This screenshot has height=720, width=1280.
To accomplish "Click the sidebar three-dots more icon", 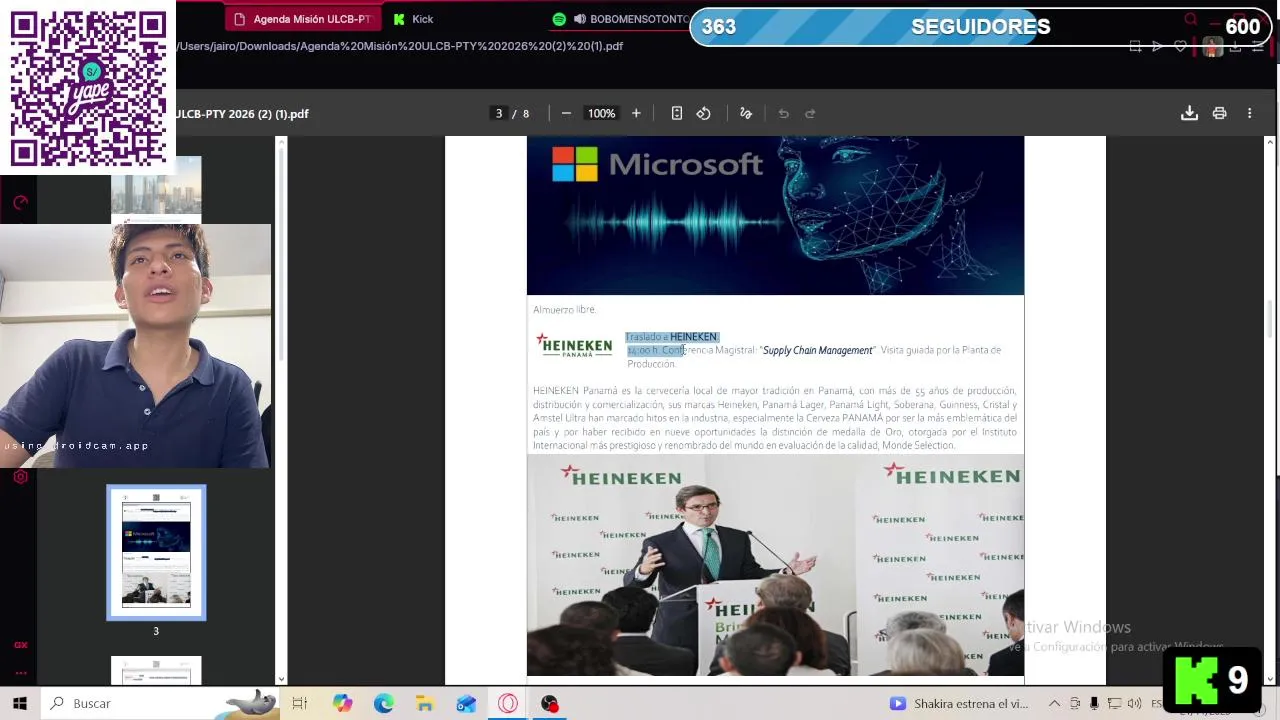I will point(20,672).
